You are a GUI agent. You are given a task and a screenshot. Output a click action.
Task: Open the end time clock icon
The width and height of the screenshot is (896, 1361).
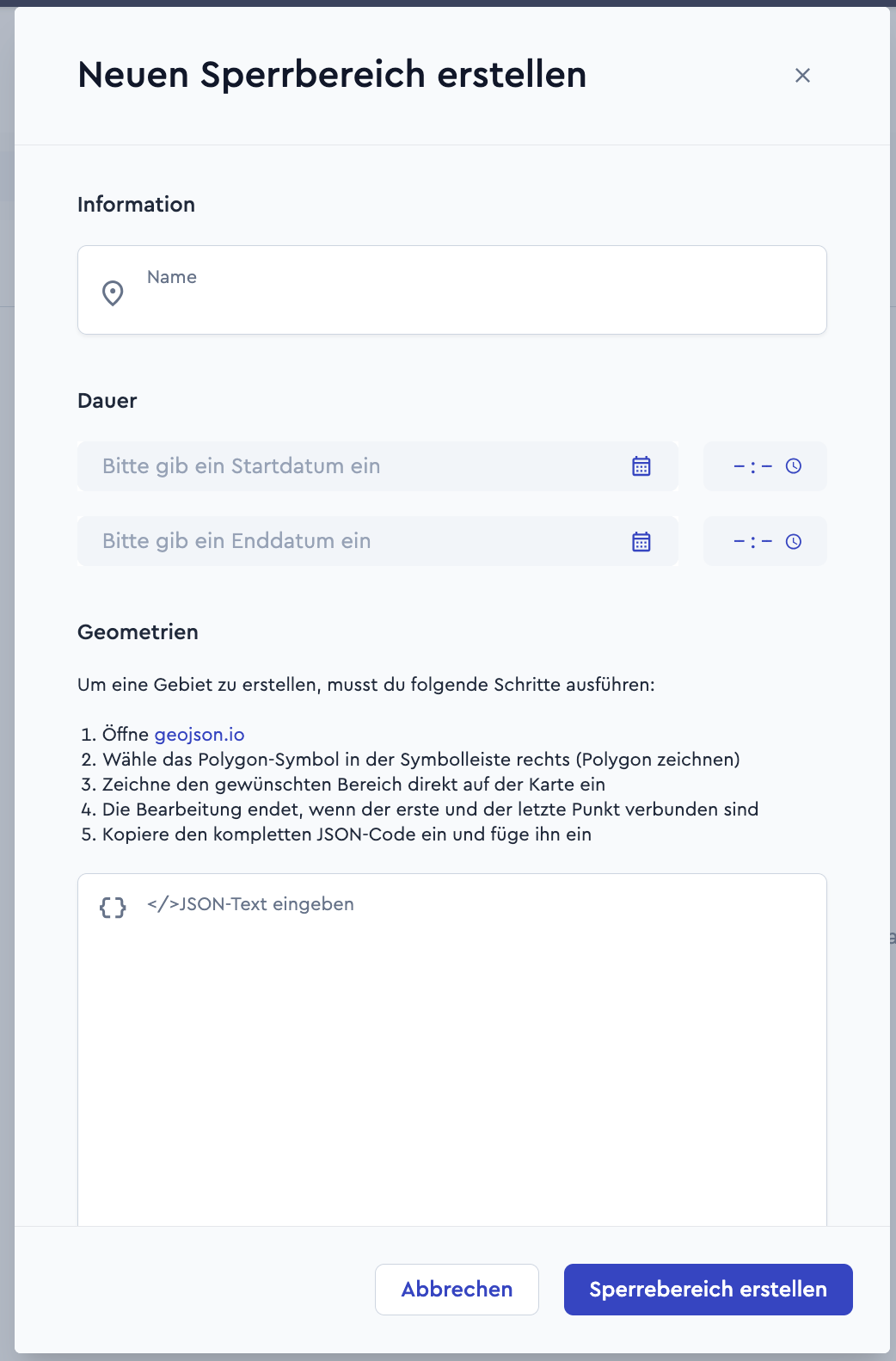click(794, 541)
